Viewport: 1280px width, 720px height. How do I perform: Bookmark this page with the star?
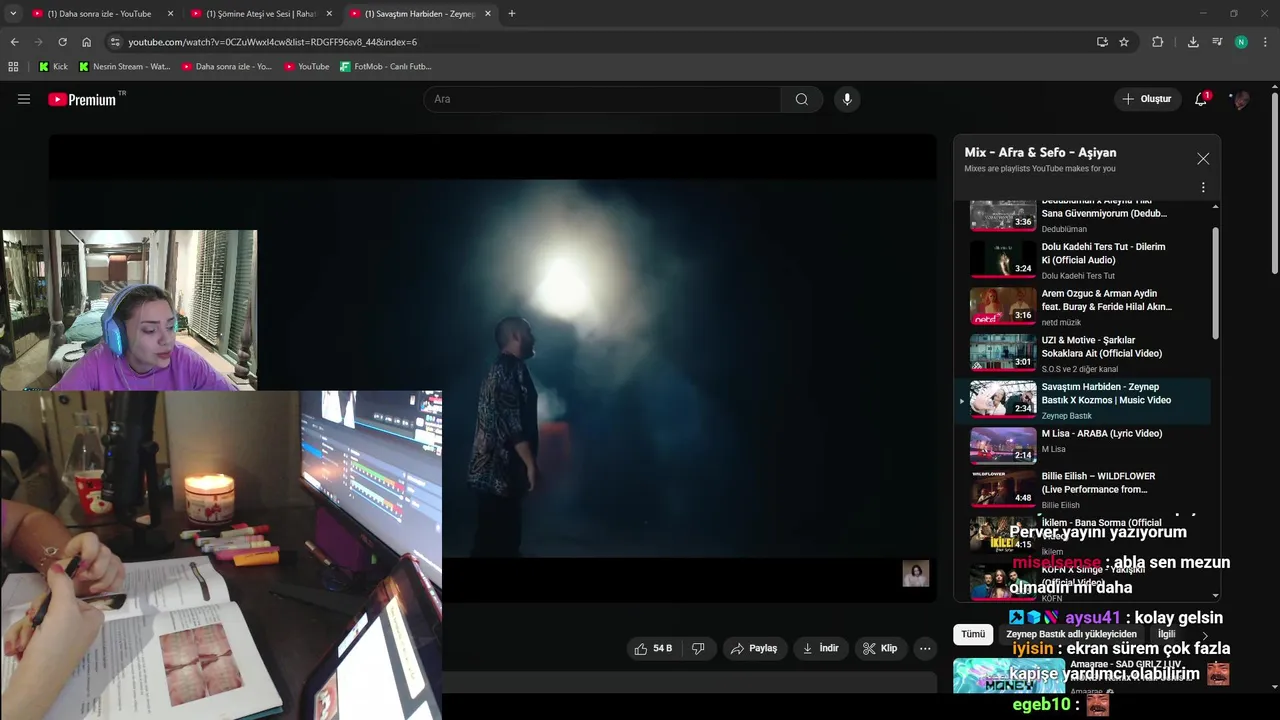tap(1124, 42)
